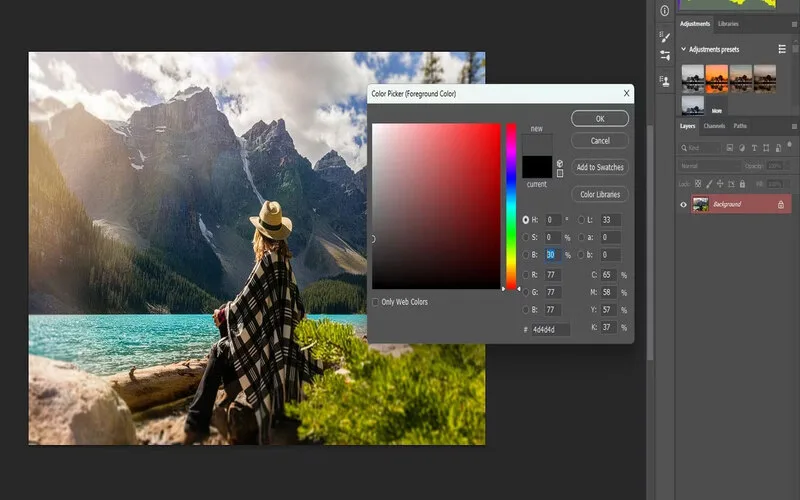Open the Info panel icon
Viewport: 800px width, 500px height.
point(664,11)
